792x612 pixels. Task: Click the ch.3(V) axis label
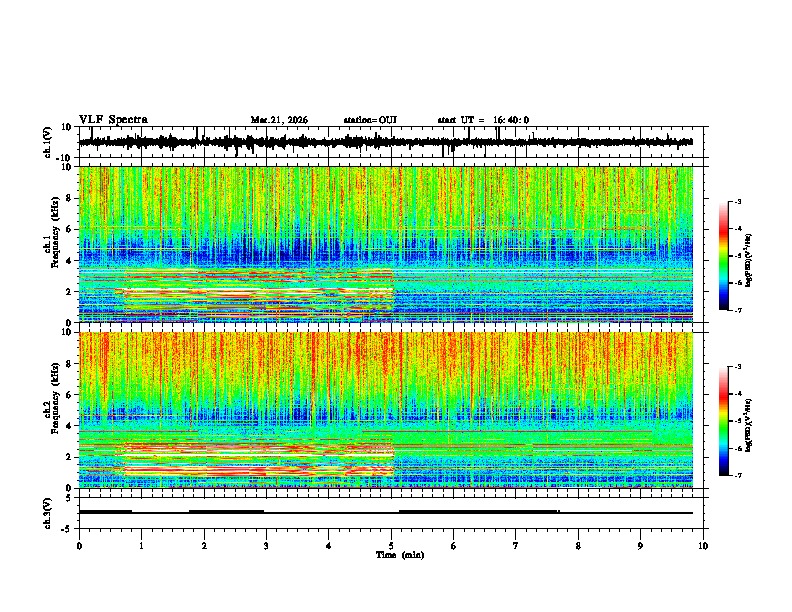click(48, 513)
